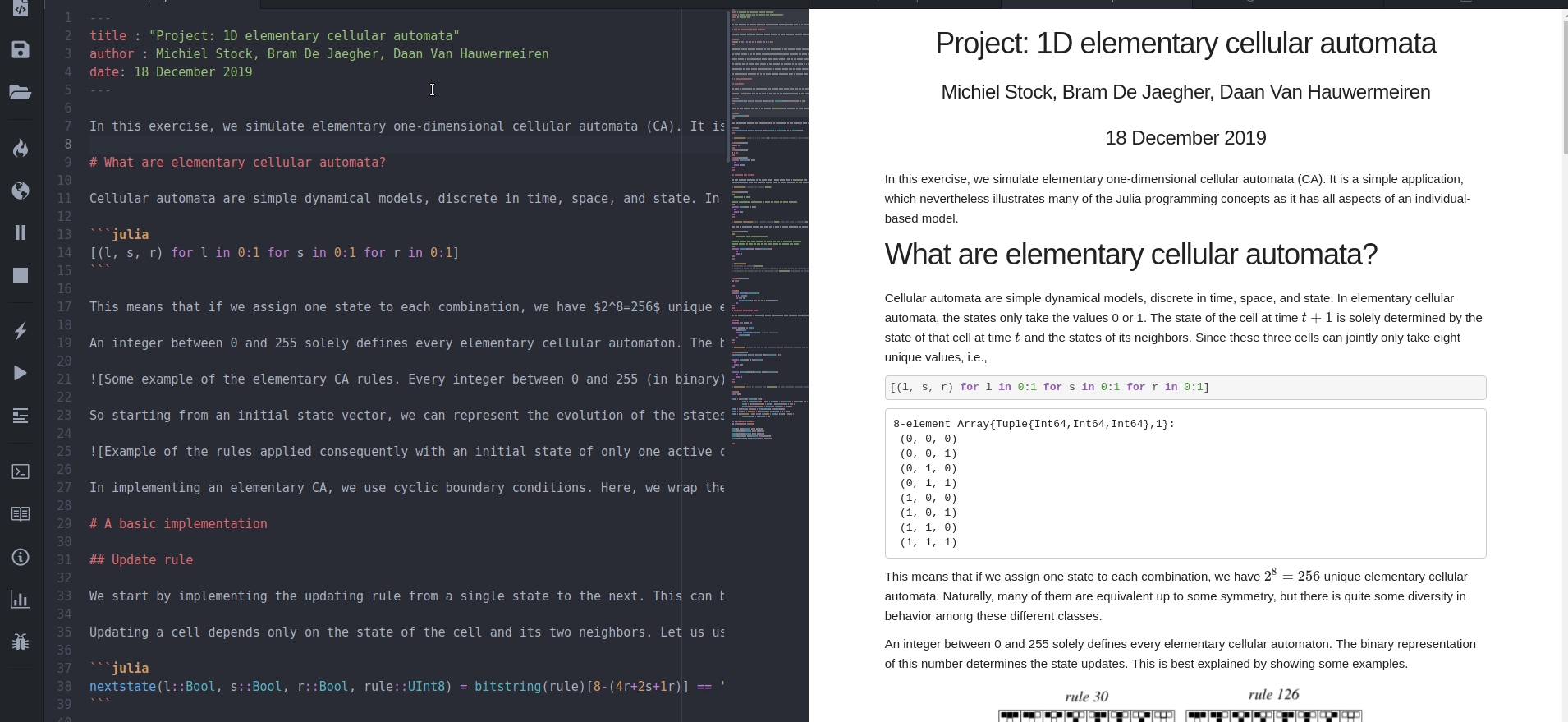Image resolution: width=1568 pixels, height=722 pixels.
Task: Click the '(1, 1, 1)' output row
Action: 928,542
